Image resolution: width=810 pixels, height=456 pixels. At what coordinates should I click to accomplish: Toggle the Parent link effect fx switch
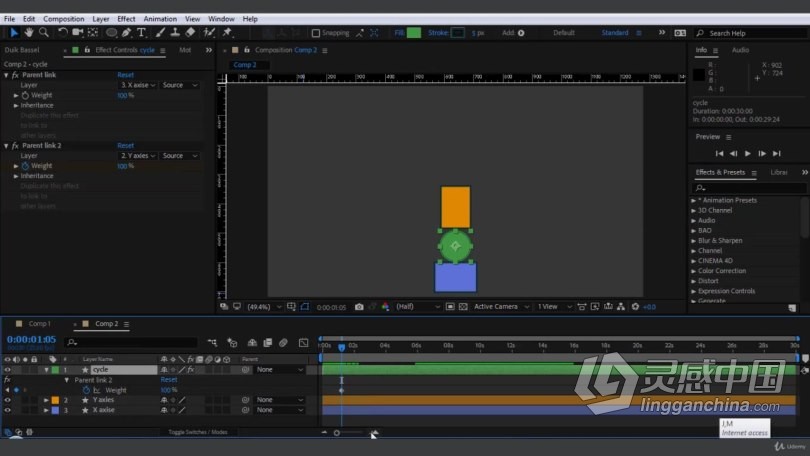15,75
